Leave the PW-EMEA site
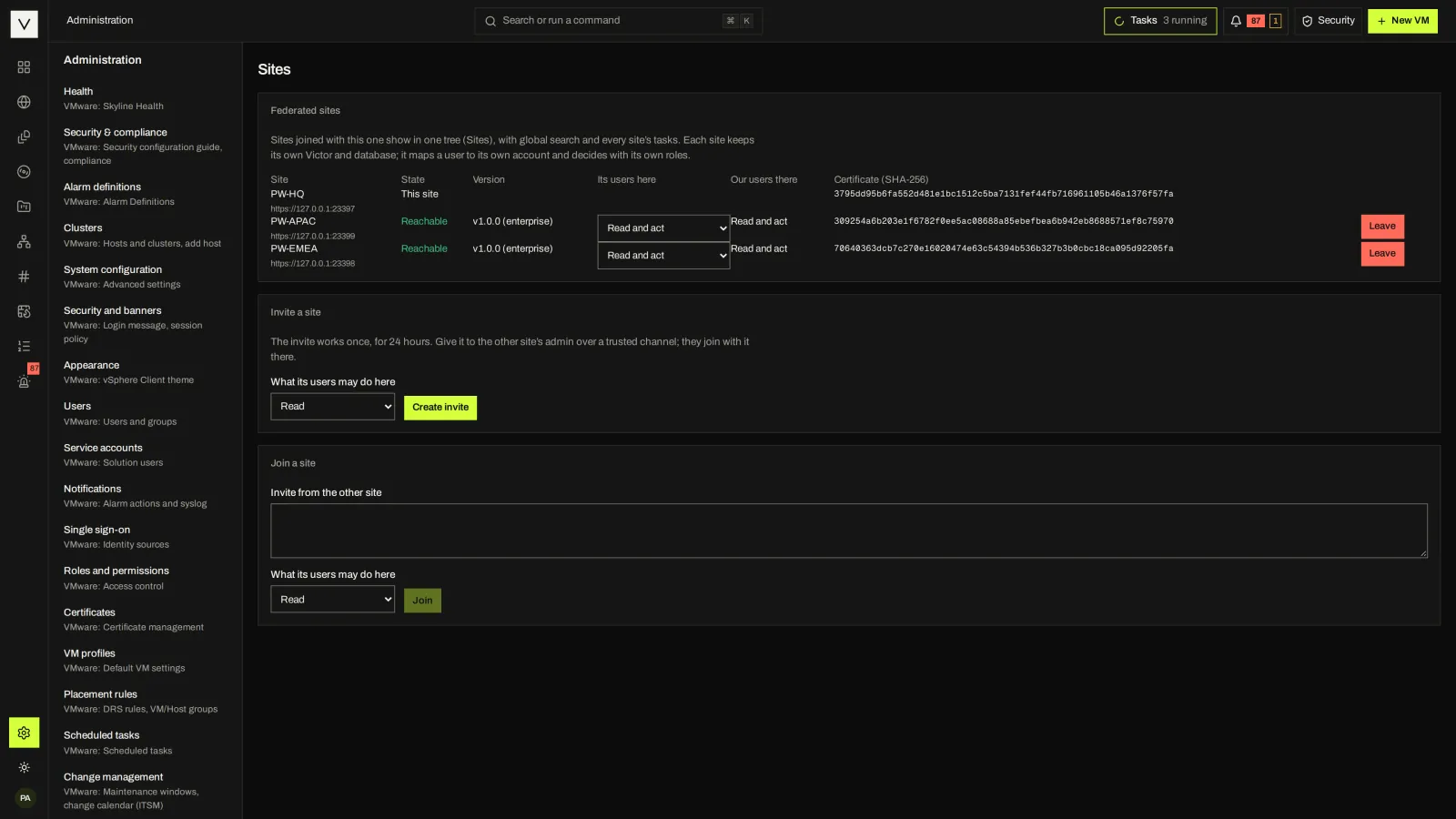Image resolution: width=1456 pixels, height=819 pixels. tap(1382, 254)
